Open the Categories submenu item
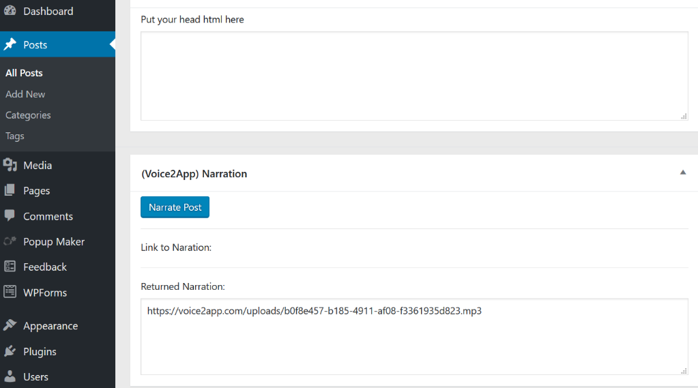Image resolution: width=698 pixels, height=388 pixels. pos(28,115)
